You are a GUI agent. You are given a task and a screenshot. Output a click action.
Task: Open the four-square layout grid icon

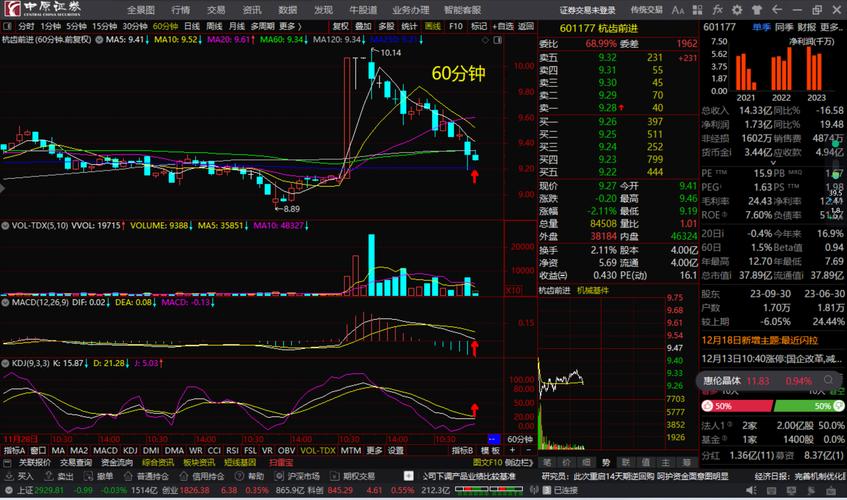pyautogui.click(x=697, y=10)
